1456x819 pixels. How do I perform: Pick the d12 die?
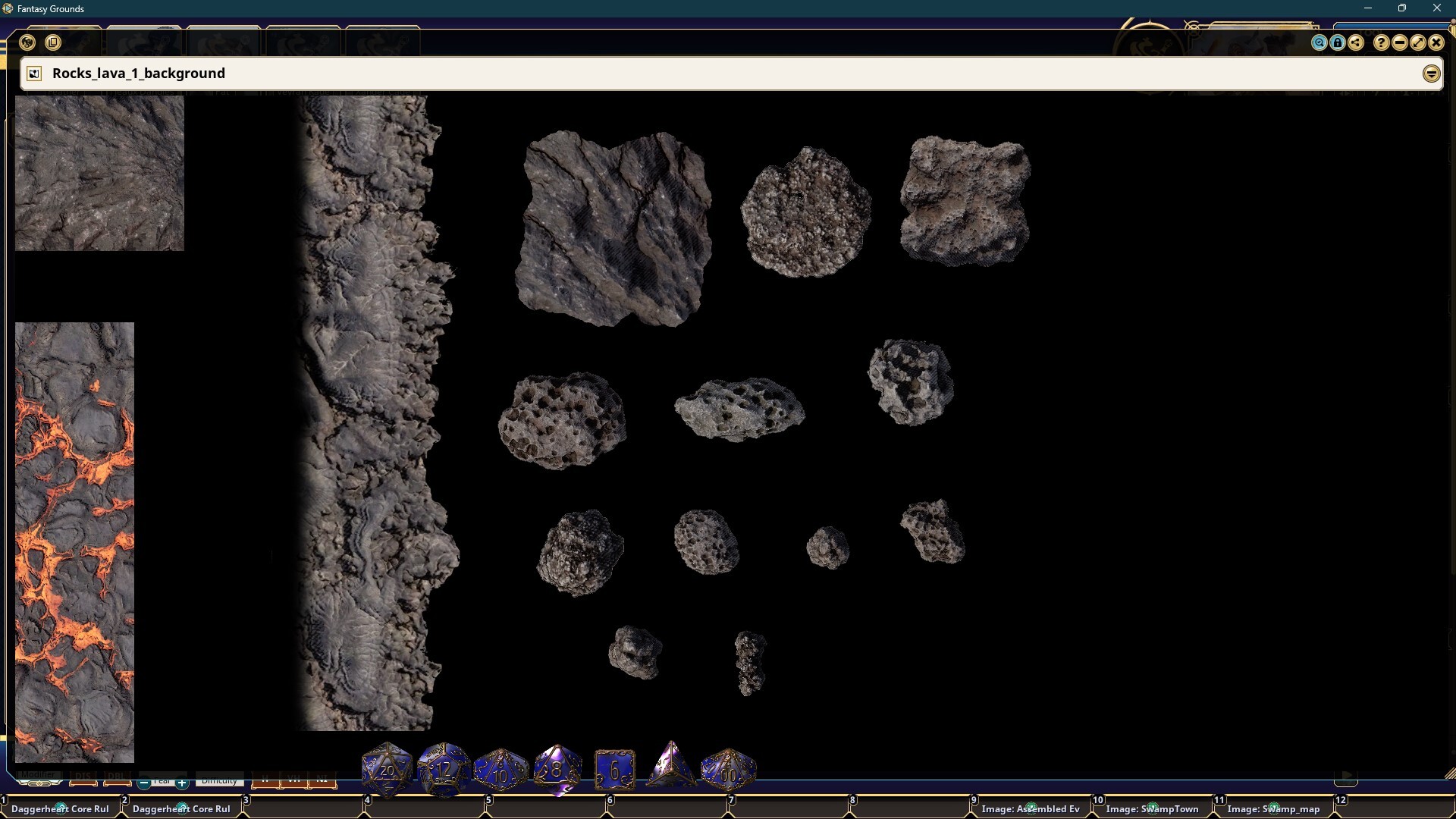click(444, 770)
